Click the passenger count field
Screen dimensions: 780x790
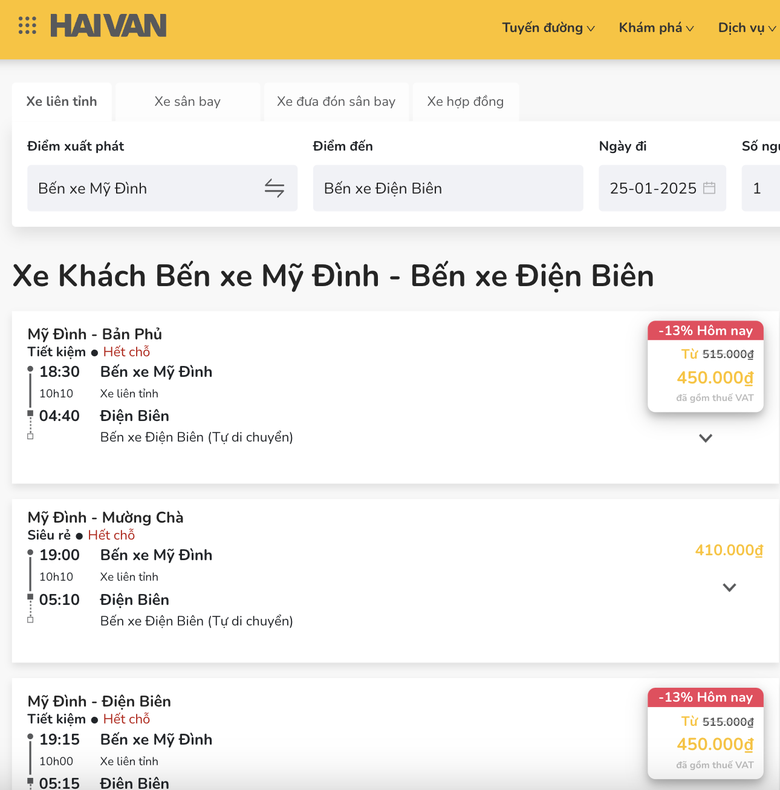[759, 188]
